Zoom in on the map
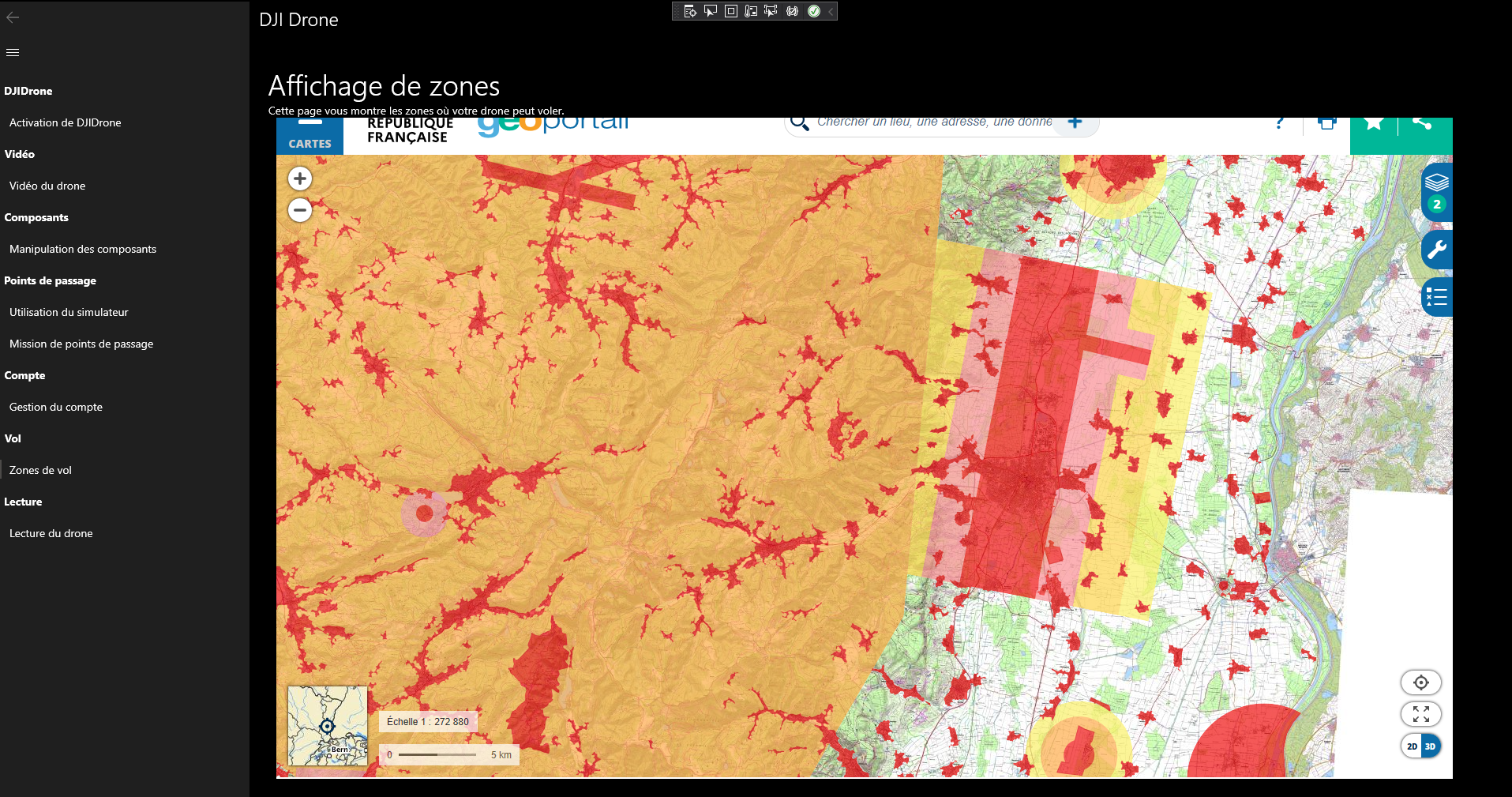The width and height of the screenshot is (1512, 797). pyautogui.click(x=300, y=179)
